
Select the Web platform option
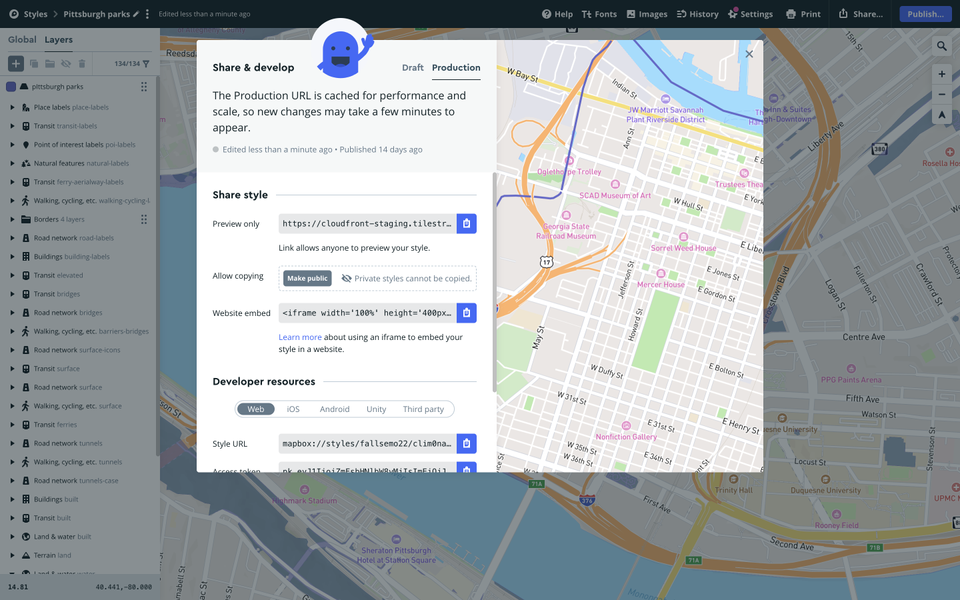coord(256,409)
